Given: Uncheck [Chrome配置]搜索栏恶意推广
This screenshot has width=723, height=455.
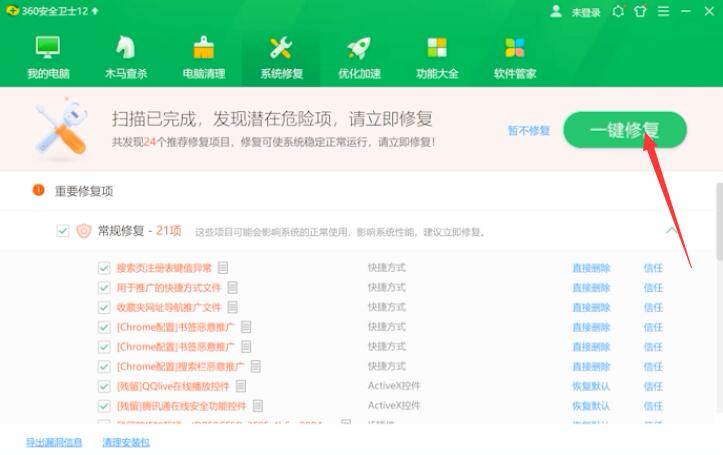Looking at the screenshot, I should [104, 366].
